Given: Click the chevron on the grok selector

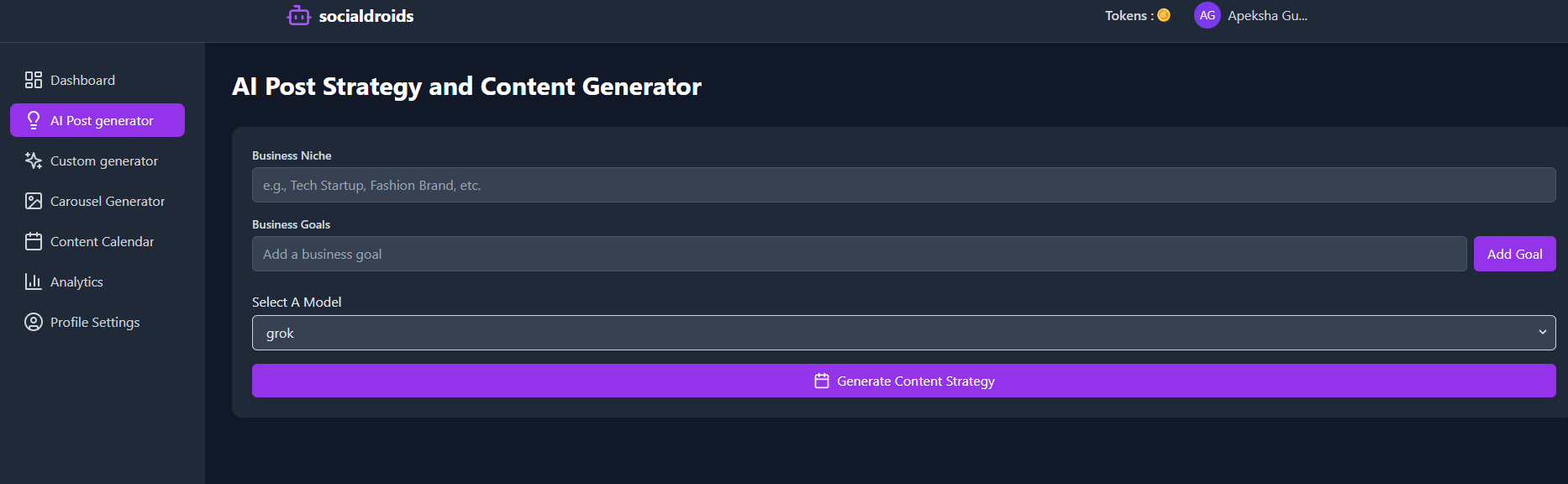Looking at the screenshot, I should click(x=1542, y=333).
